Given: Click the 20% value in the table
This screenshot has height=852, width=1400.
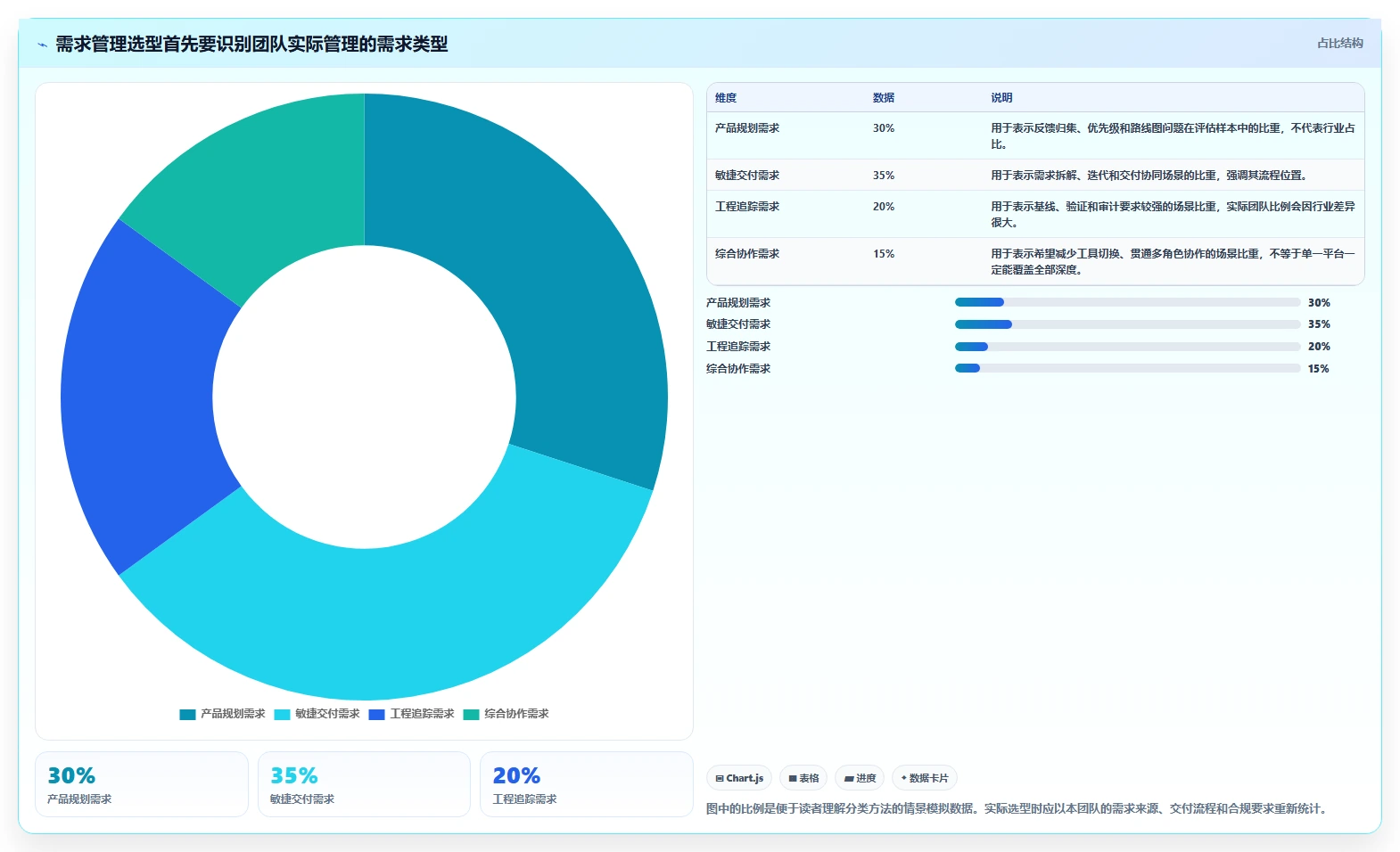Looking at the screenshot, I should [x=884, y=207].
